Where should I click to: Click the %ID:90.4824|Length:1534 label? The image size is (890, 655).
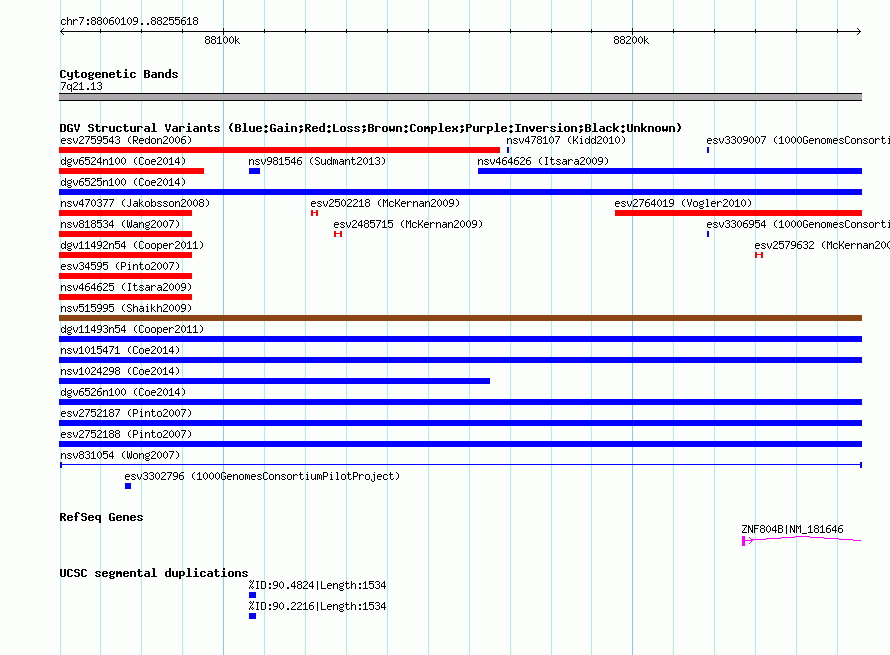coord(317,585)
